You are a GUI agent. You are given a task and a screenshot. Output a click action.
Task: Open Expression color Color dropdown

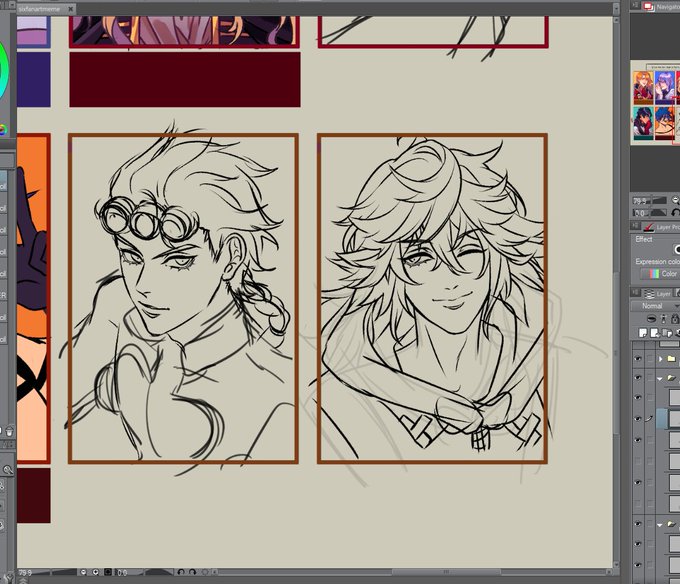pyautogui.click(x=660, y=274)
